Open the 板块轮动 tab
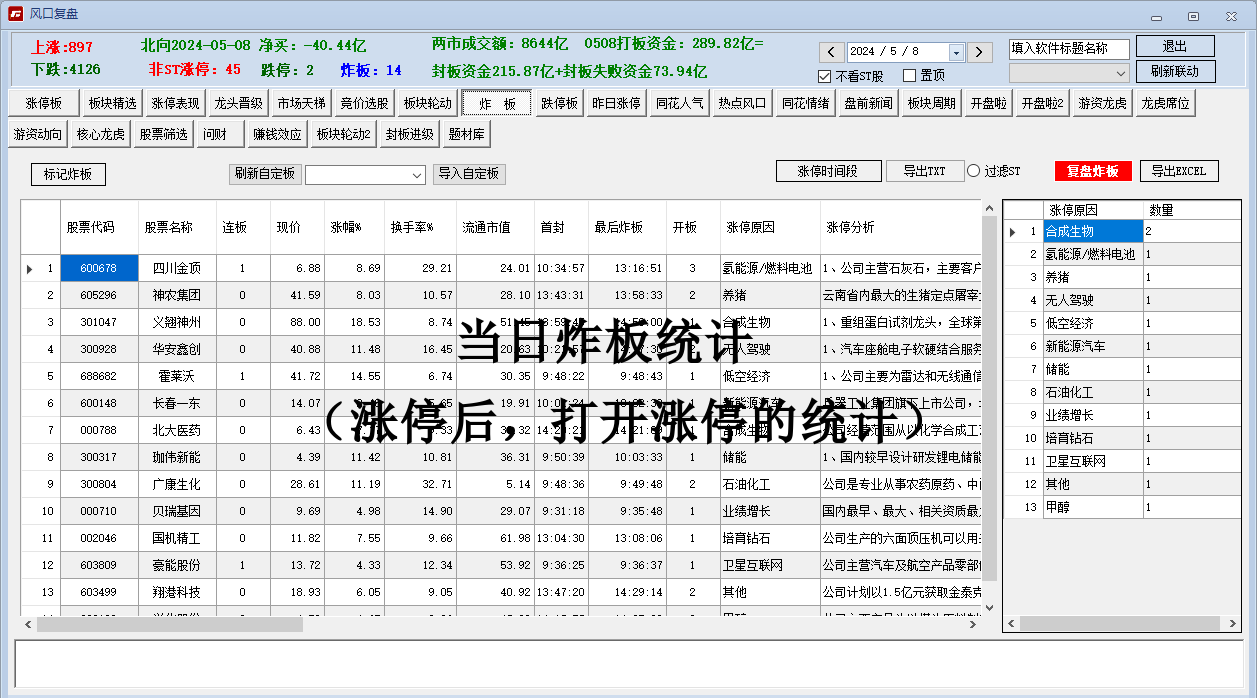This screenshot has height=698, width=1257. pyautogui.click(x=427, y=103)
